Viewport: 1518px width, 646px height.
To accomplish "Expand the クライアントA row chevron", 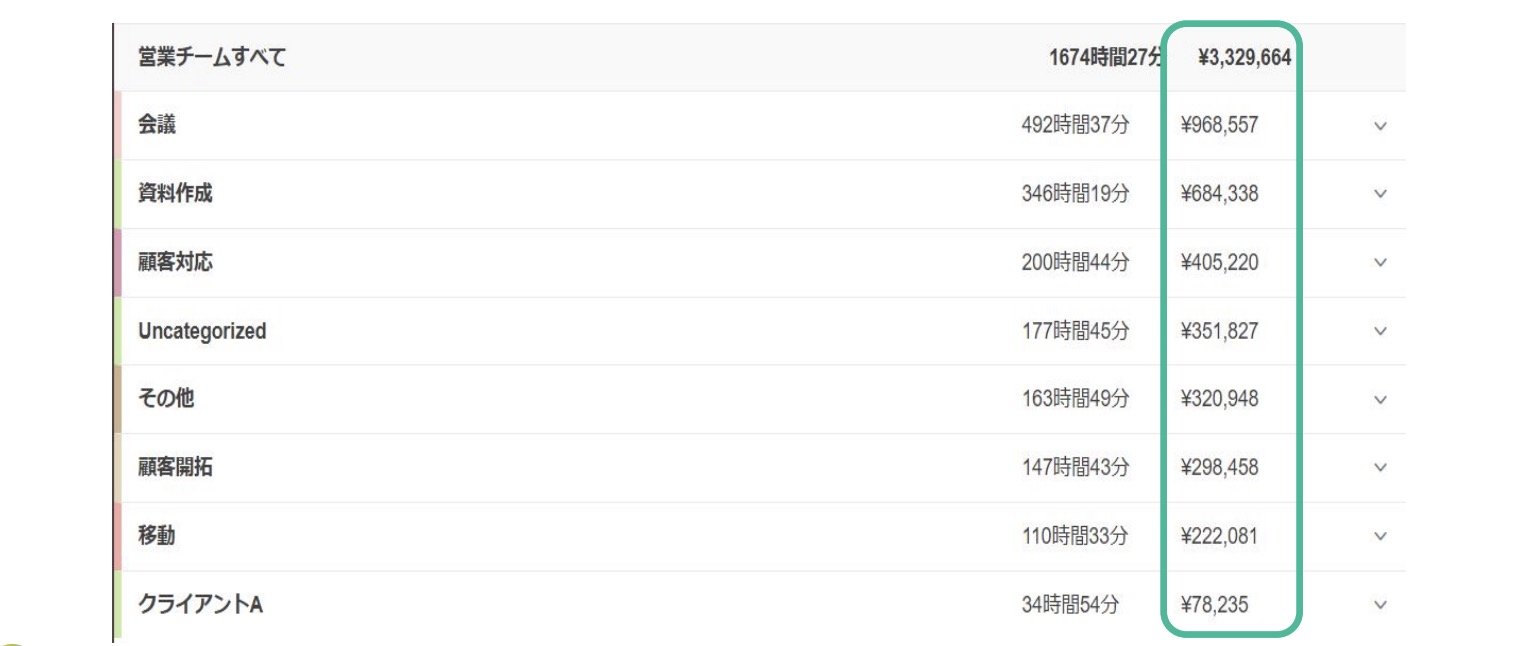I will click(x=1381, y=604).
